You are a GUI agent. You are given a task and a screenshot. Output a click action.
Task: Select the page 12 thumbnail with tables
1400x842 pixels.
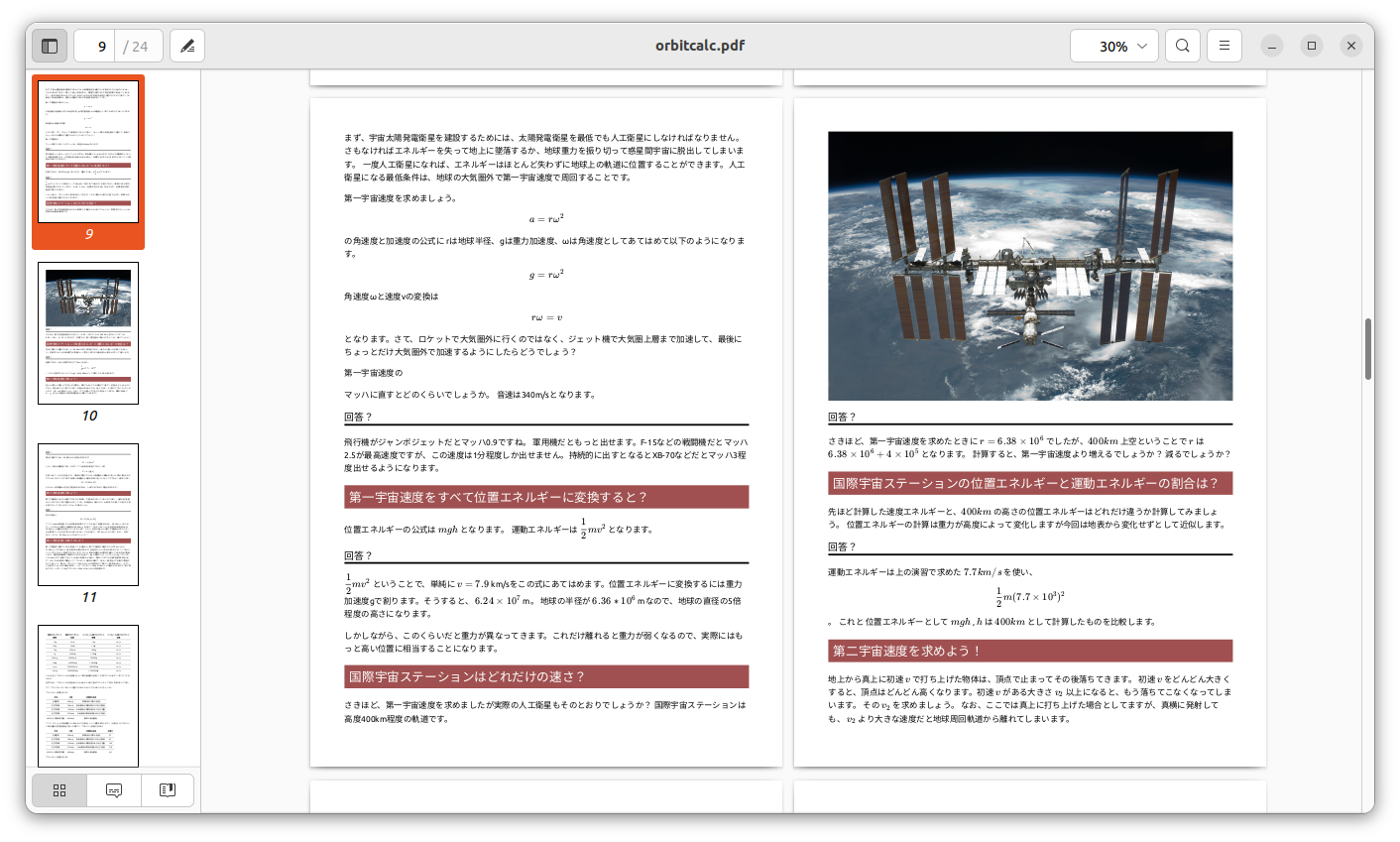88,695
